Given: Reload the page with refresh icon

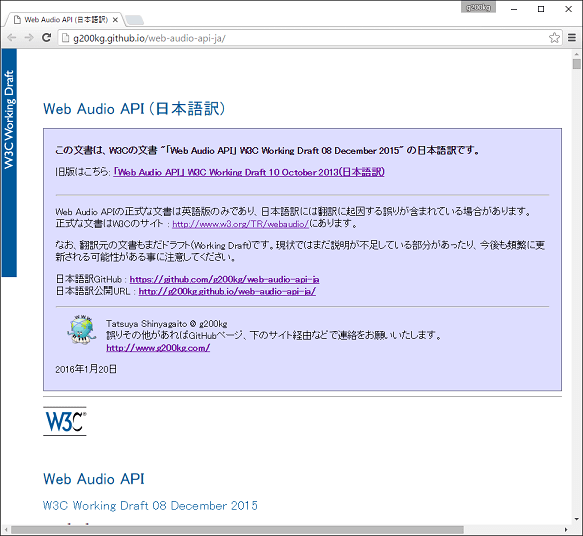Looking at the screenshot, I should 46,38.
